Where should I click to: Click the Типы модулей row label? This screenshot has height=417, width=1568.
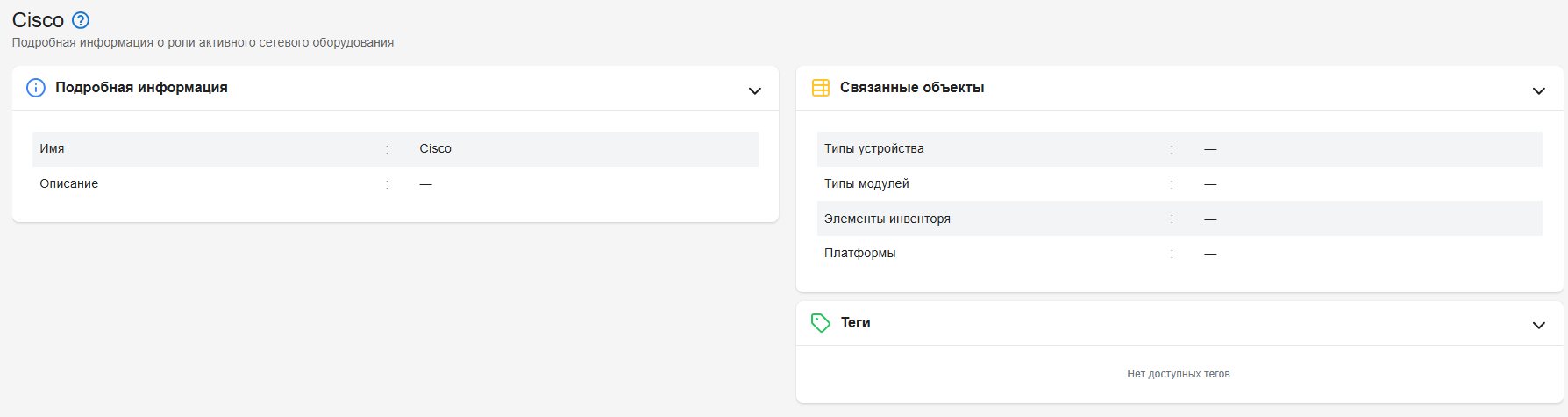click(x=866, y=183)
